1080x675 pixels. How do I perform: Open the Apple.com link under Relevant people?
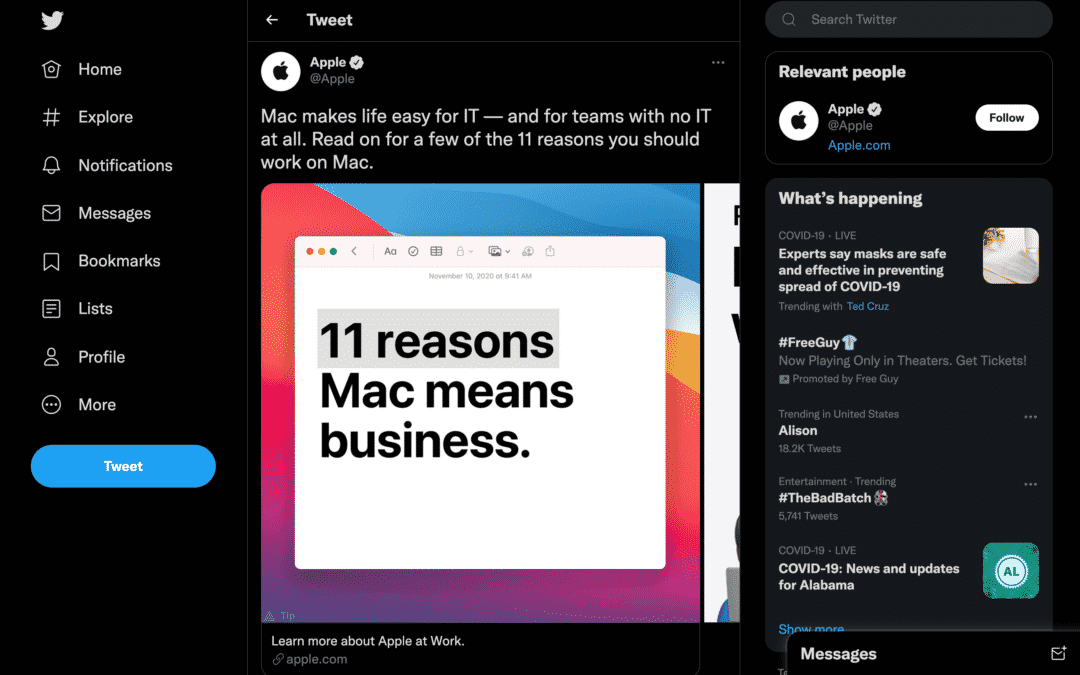(x=859, y=145)
